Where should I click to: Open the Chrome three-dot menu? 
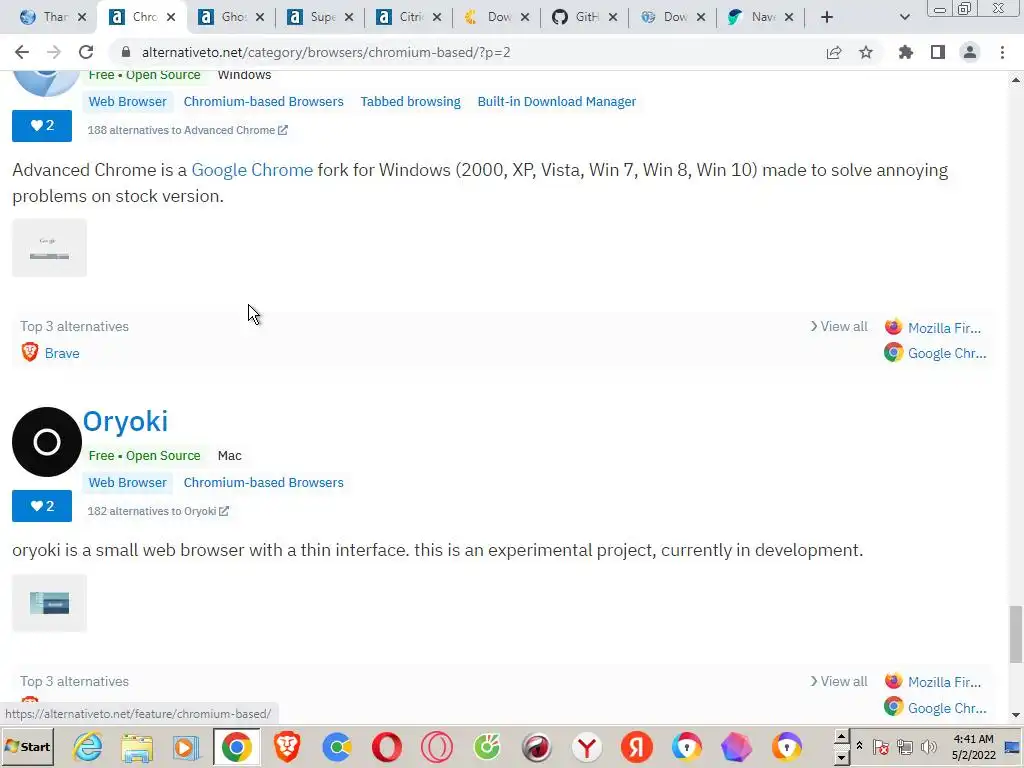pyautogui.click(x=1002, y=52)
